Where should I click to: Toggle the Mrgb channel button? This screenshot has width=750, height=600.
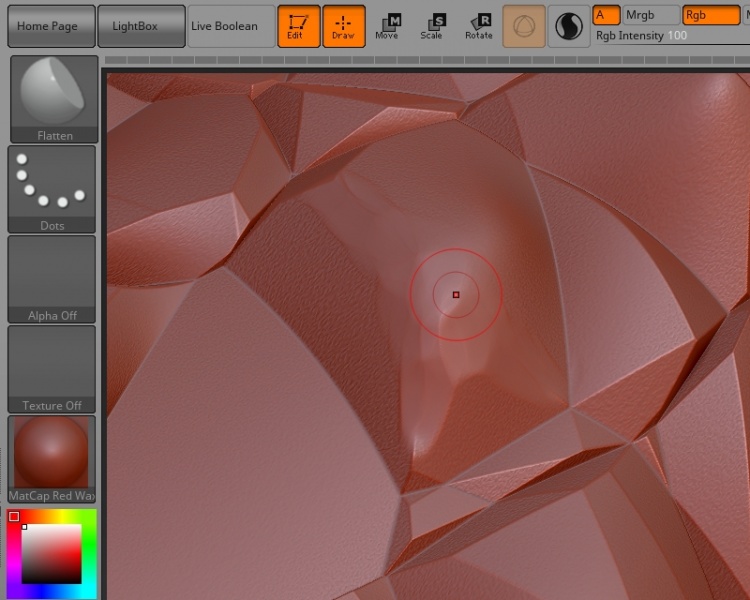[651, 15]
